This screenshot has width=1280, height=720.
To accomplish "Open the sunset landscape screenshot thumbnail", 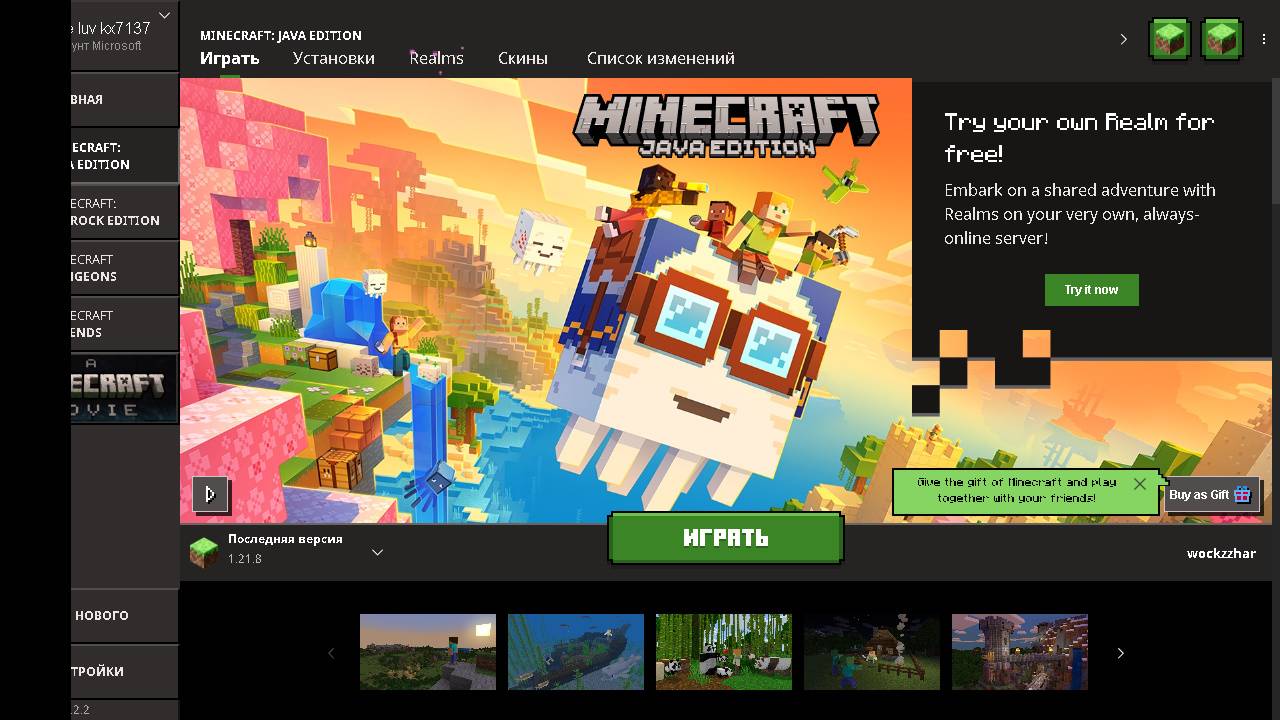I will tap(428, 652).
